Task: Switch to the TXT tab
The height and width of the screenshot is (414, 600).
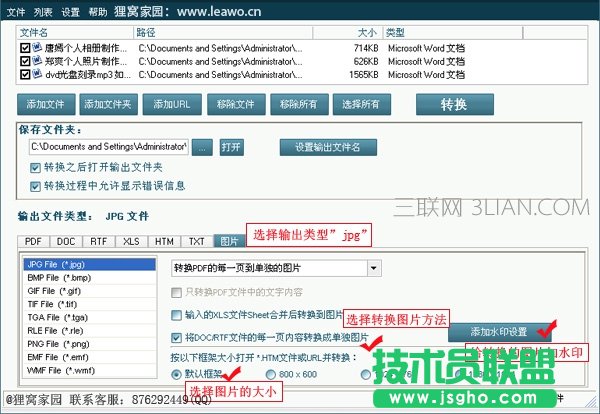Action: point(197,241)
